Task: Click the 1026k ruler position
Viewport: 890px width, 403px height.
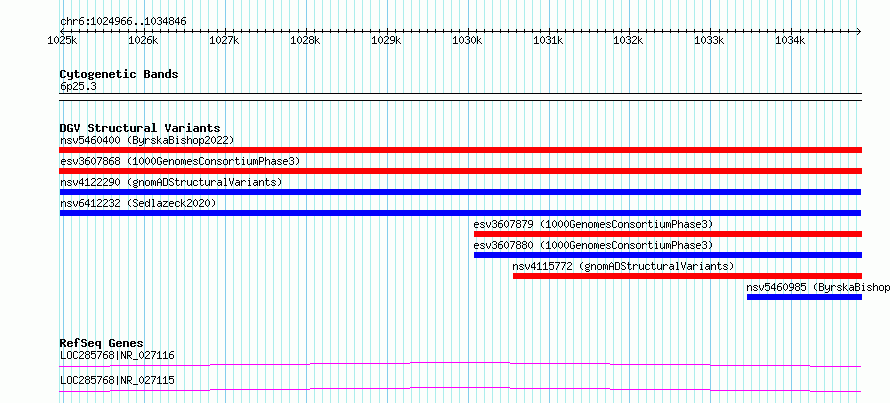Action: tap(144, 41)
